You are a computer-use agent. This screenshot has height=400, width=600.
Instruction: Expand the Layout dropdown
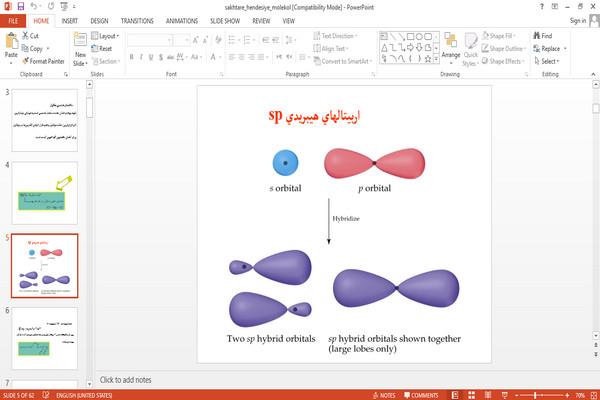[105, 36]
